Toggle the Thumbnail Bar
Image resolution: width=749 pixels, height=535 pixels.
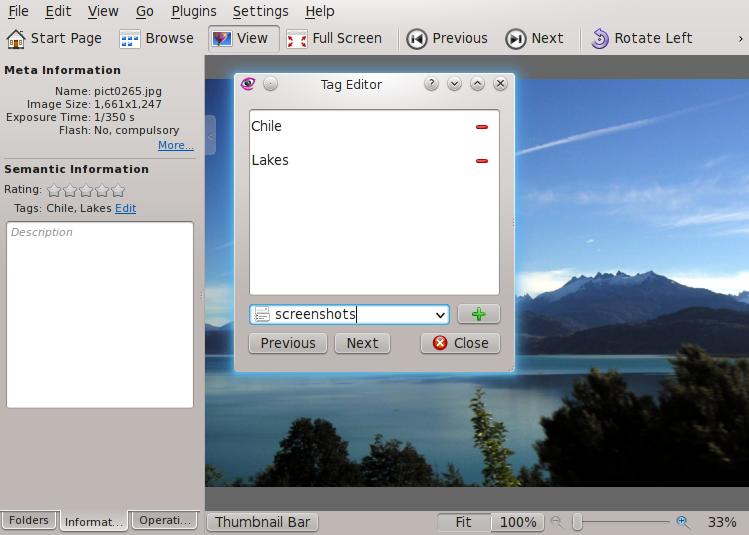(262, 522)
